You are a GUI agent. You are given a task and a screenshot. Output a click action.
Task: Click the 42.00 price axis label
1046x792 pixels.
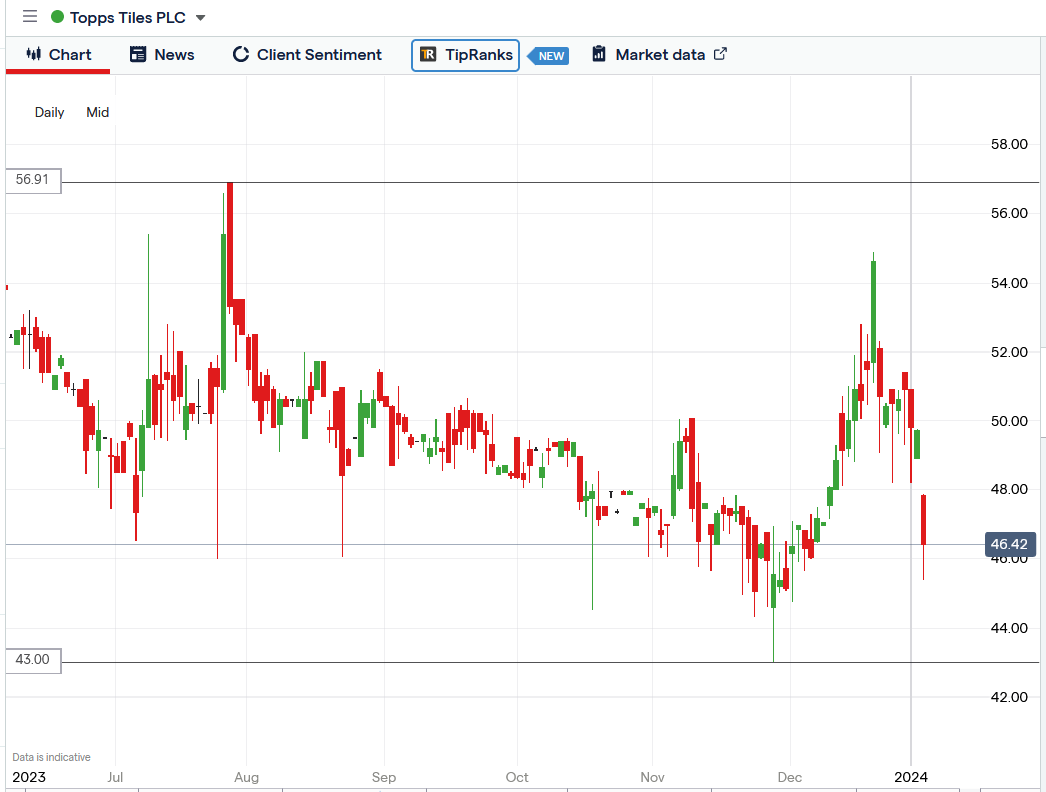click(1009, 697)
